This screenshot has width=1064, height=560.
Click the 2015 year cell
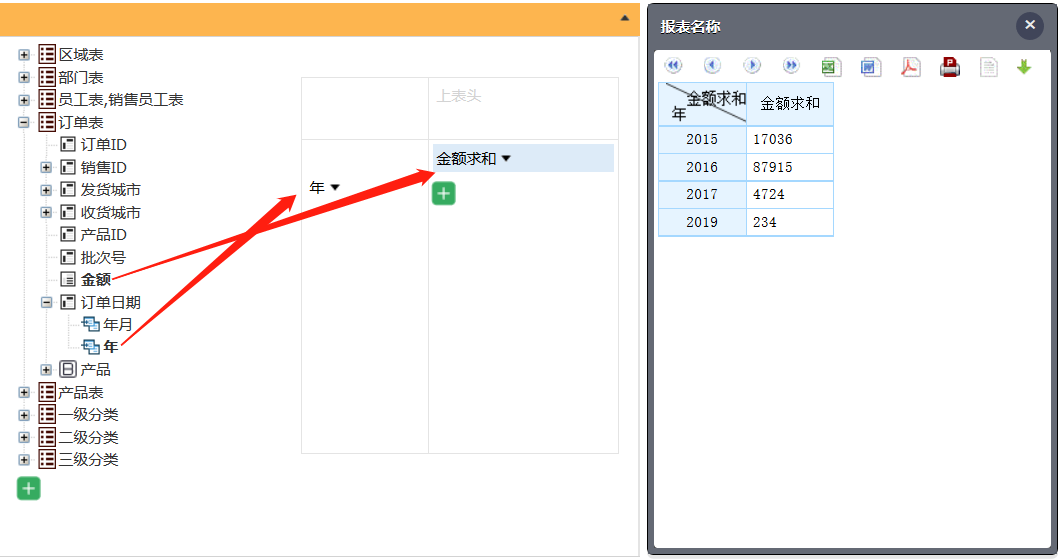pyautogui.click(x=702, y=139)
